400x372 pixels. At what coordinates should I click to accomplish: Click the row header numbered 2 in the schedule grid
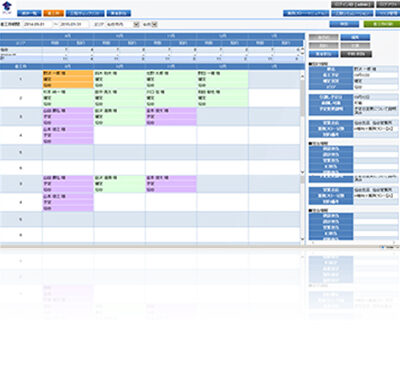tap(21, 98)
